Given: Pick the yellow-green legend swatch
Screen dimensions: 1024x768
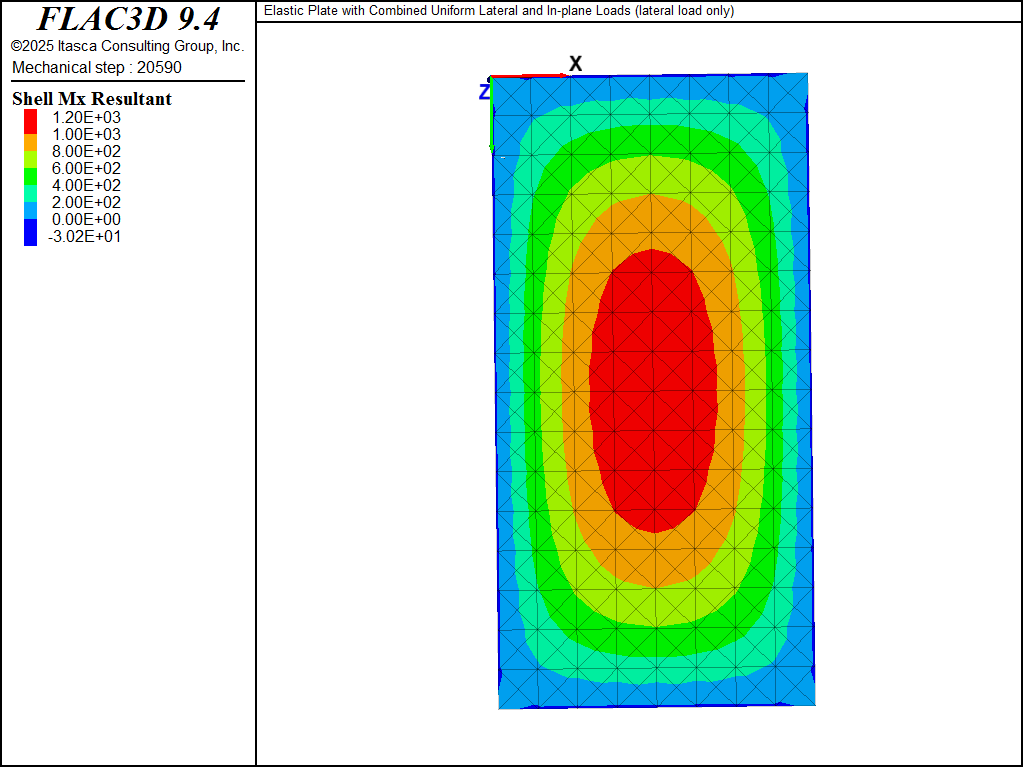Looking at the screenshot, I should point(30,160).
